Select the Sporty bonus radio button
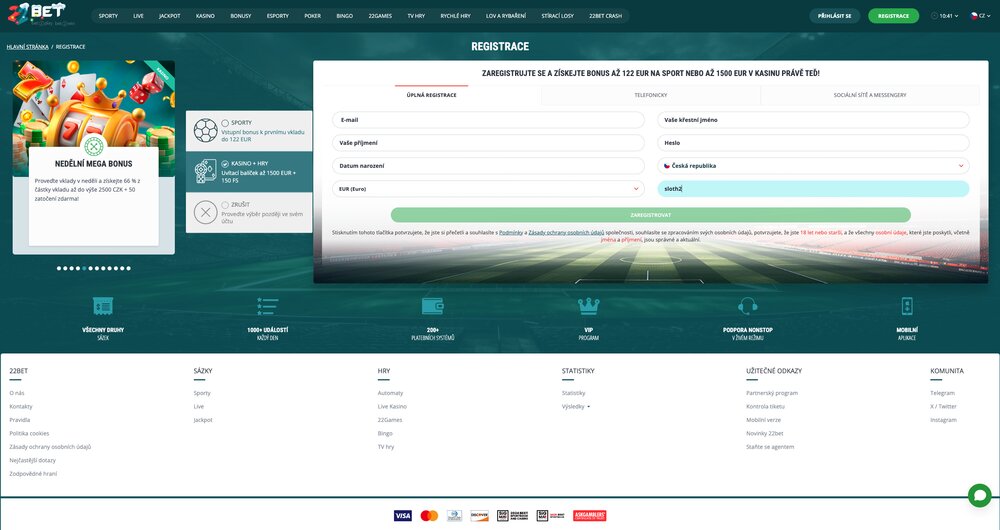The width and height of the screenshot is (1000, 530). click(225, 122)
